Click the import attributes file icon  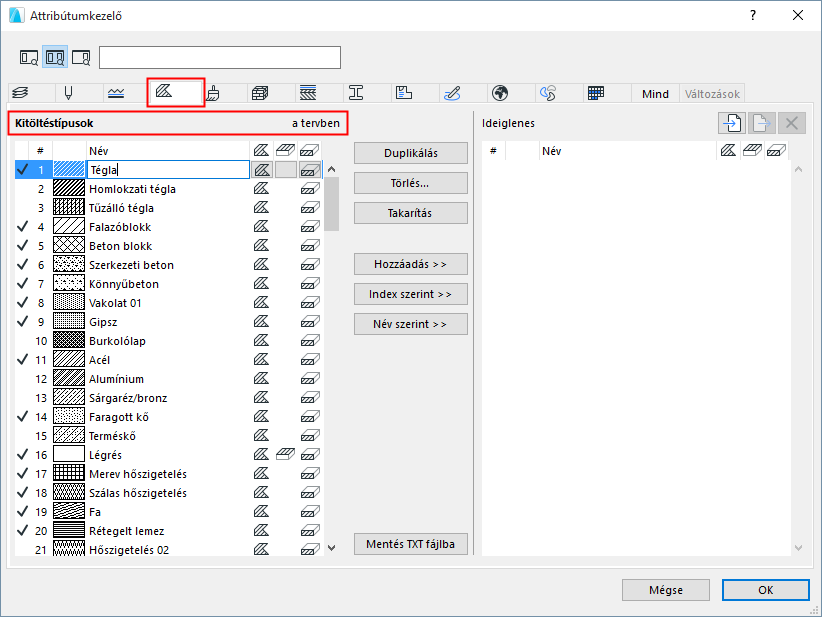[x=732, y=123]
